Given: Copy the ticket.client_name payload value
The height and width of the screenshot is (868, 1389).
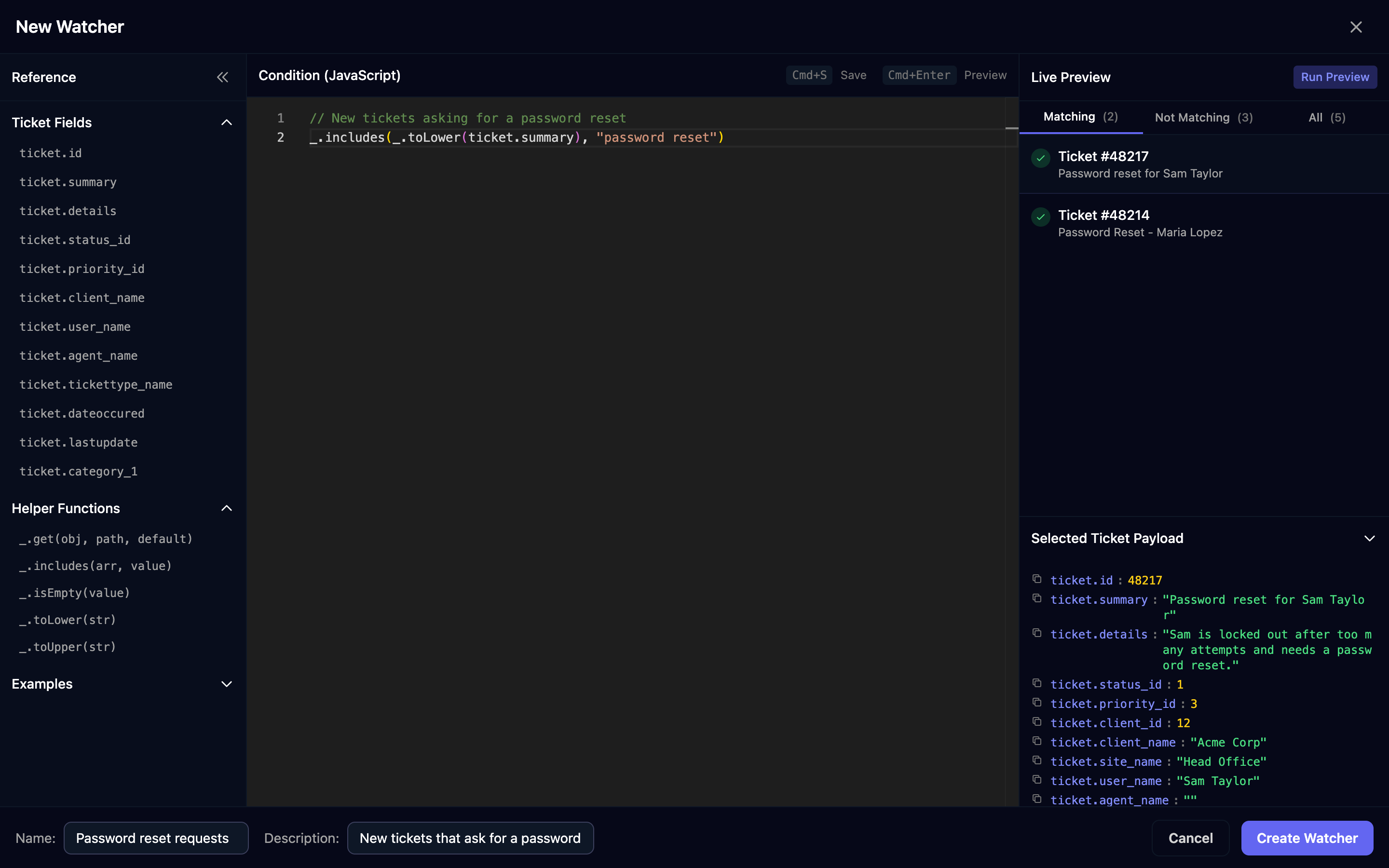Looking at the screenshot, I should click(x=1036, y=741).
